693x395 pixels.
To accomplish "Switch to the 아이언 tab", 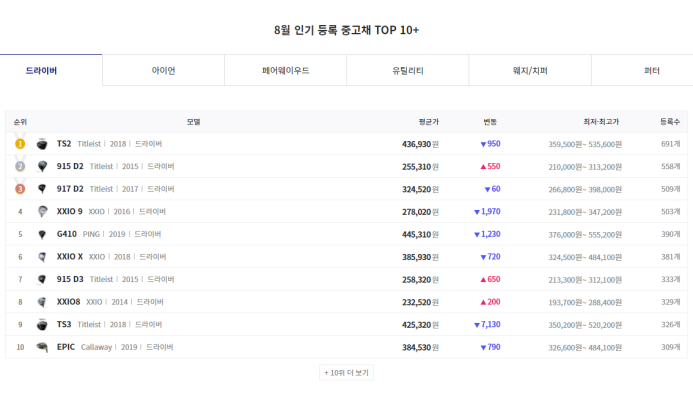I will pyautogui.click(x=163, y=70).
